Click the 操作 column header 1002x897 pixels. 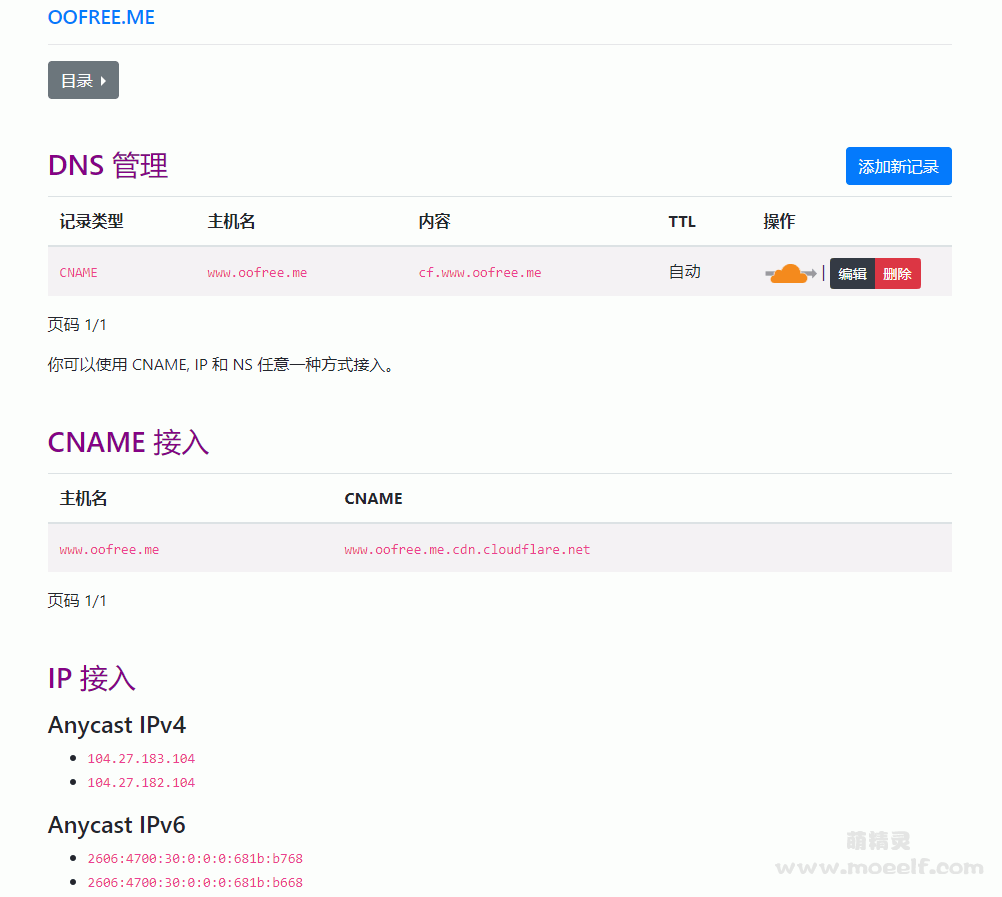tap(779, 221)
